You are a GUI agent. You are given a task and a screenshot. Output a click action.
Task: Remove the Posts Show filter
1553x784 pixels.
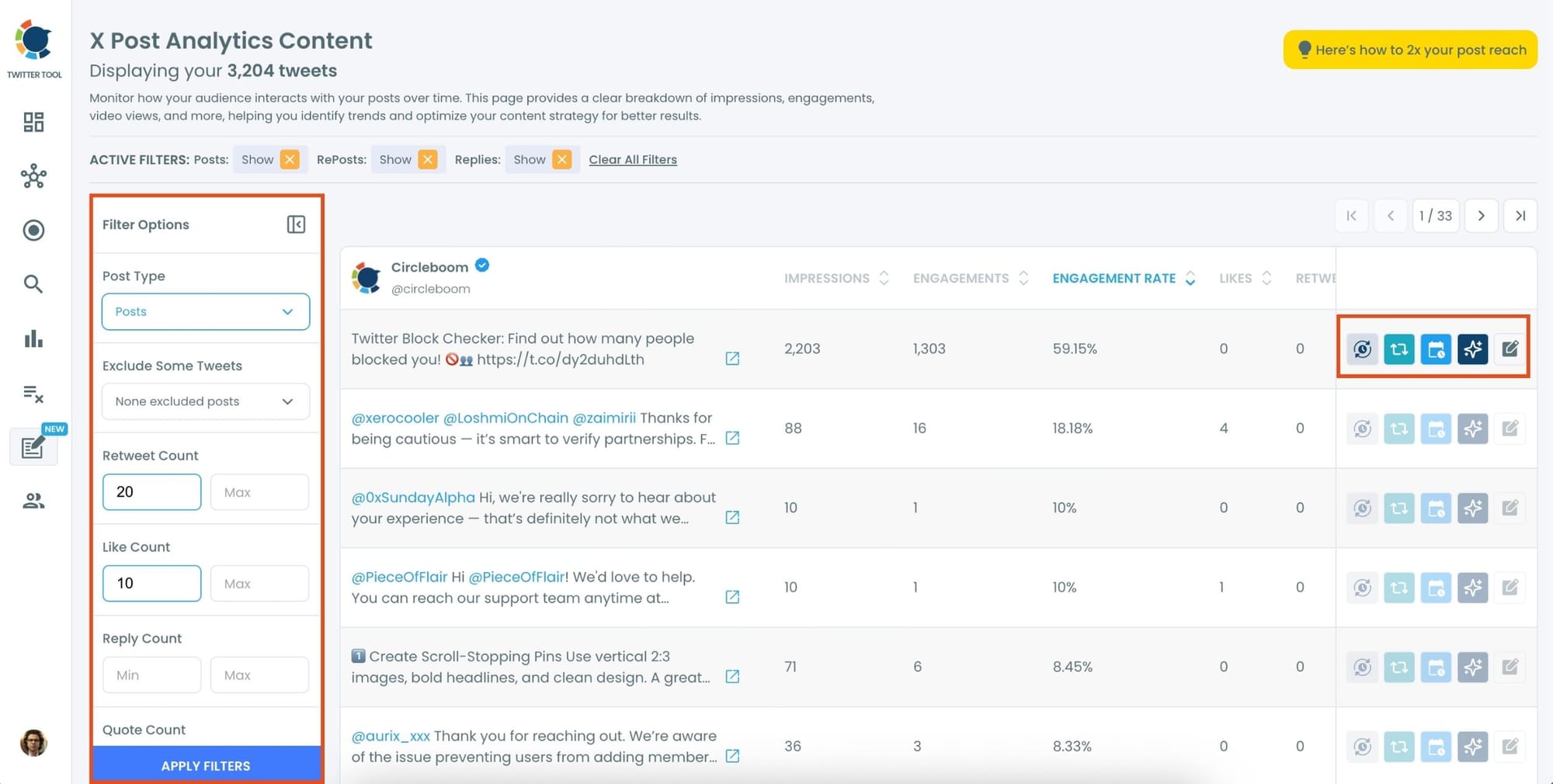coord(289,159)
